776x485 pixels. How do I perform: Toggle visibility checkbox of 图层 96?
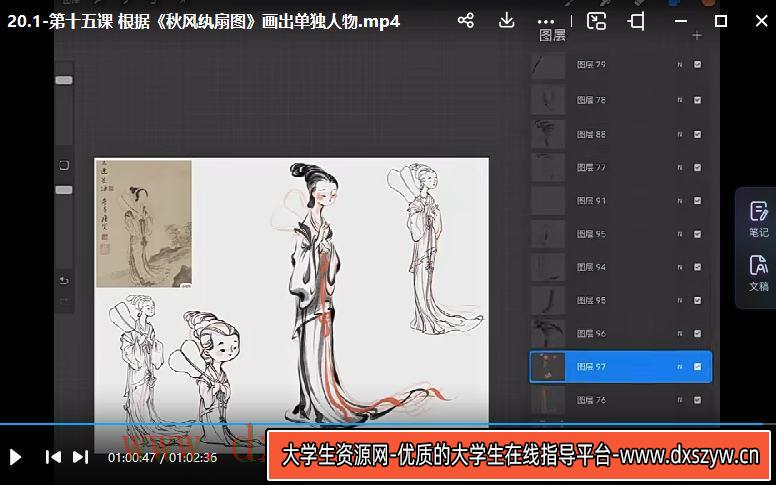pos(697,333)
